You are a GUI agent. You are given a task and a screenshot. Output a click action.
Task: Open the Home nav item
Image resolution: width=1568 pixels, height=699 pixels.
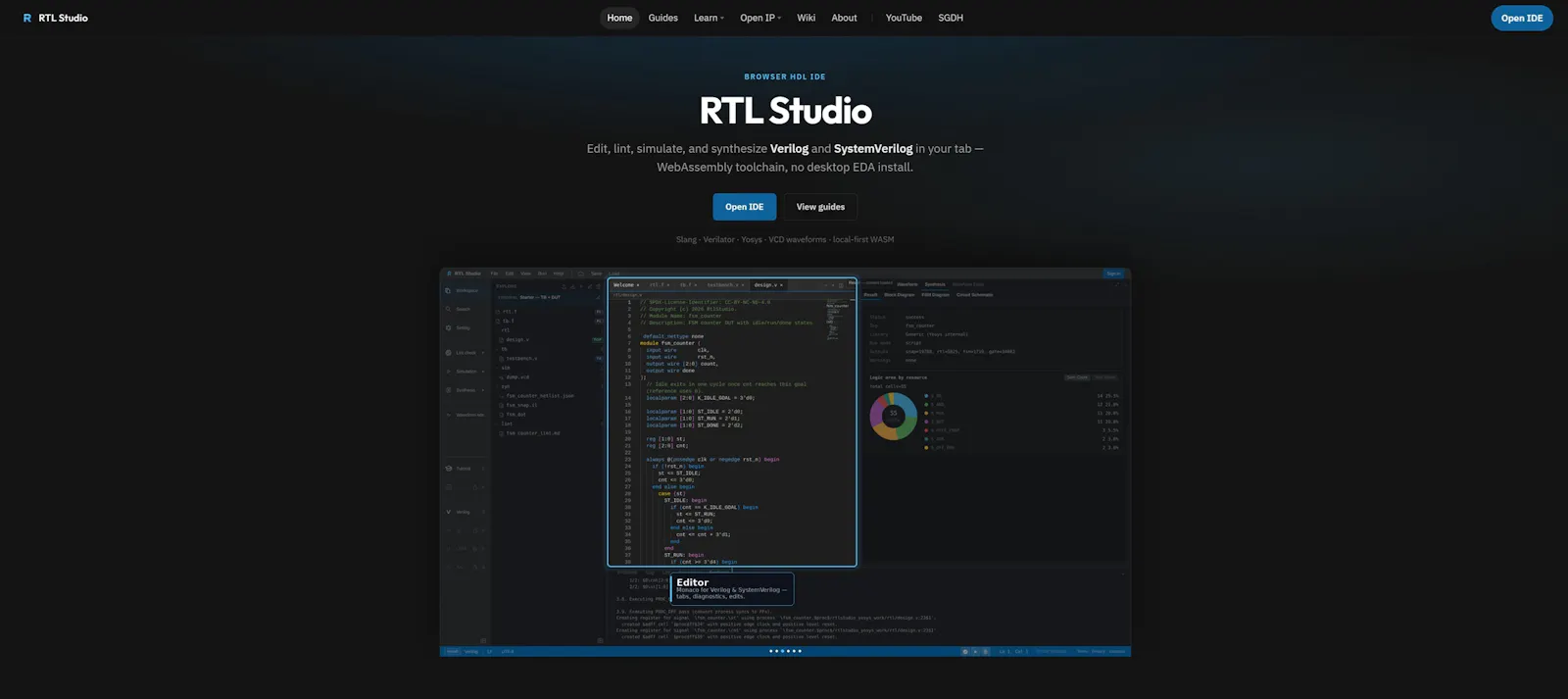click(x=619, y=18)
